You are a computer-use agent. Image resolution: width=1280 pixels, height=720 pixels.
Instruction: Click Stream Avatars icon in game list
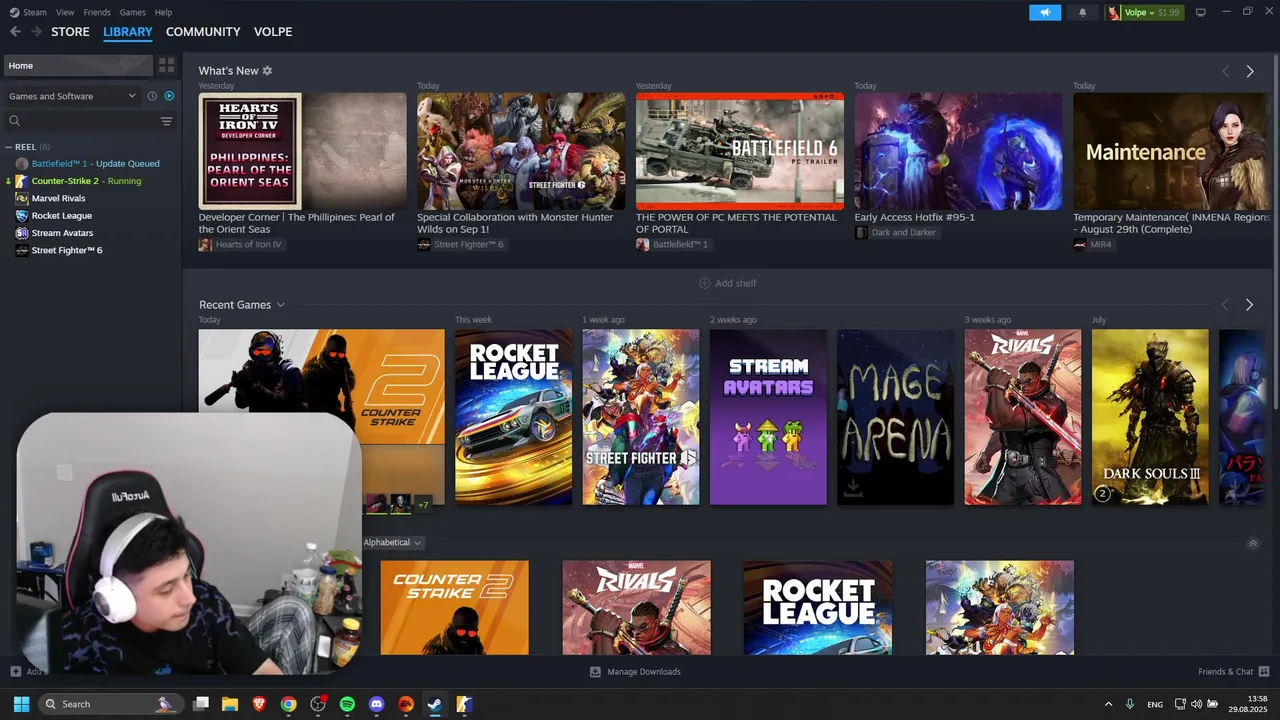pyautogui.click(x=22, y=233)
